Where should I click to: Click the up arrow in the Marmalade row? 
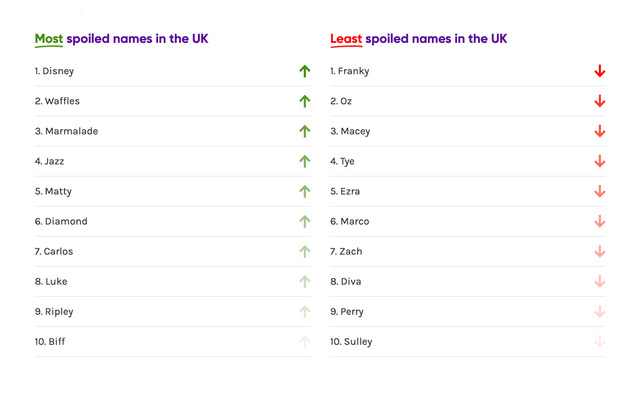coord(304,131)
